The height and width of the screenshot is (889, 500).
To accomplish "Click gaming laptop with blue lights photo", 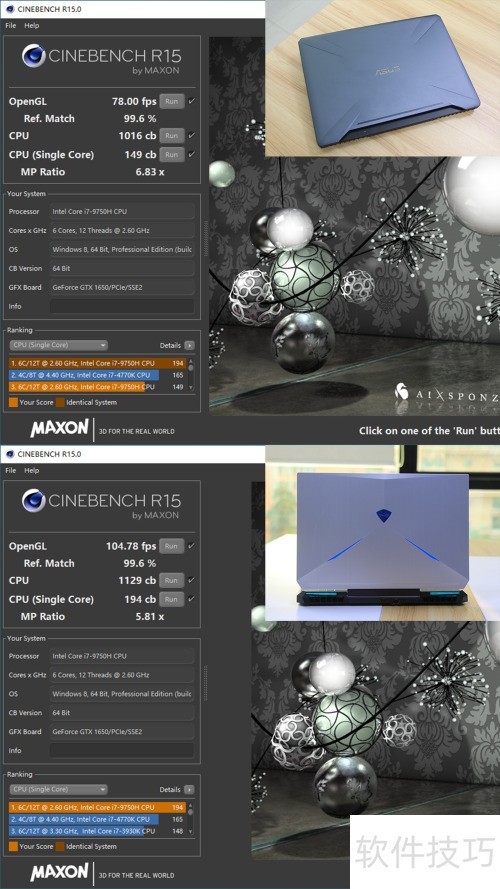I will pos(383,533).
